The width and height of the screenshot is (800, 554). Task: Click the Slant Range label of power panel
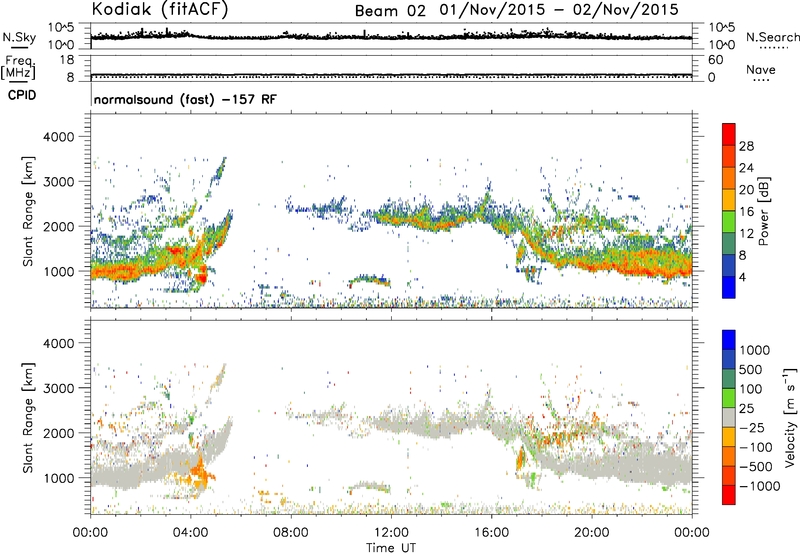point(28,211)
